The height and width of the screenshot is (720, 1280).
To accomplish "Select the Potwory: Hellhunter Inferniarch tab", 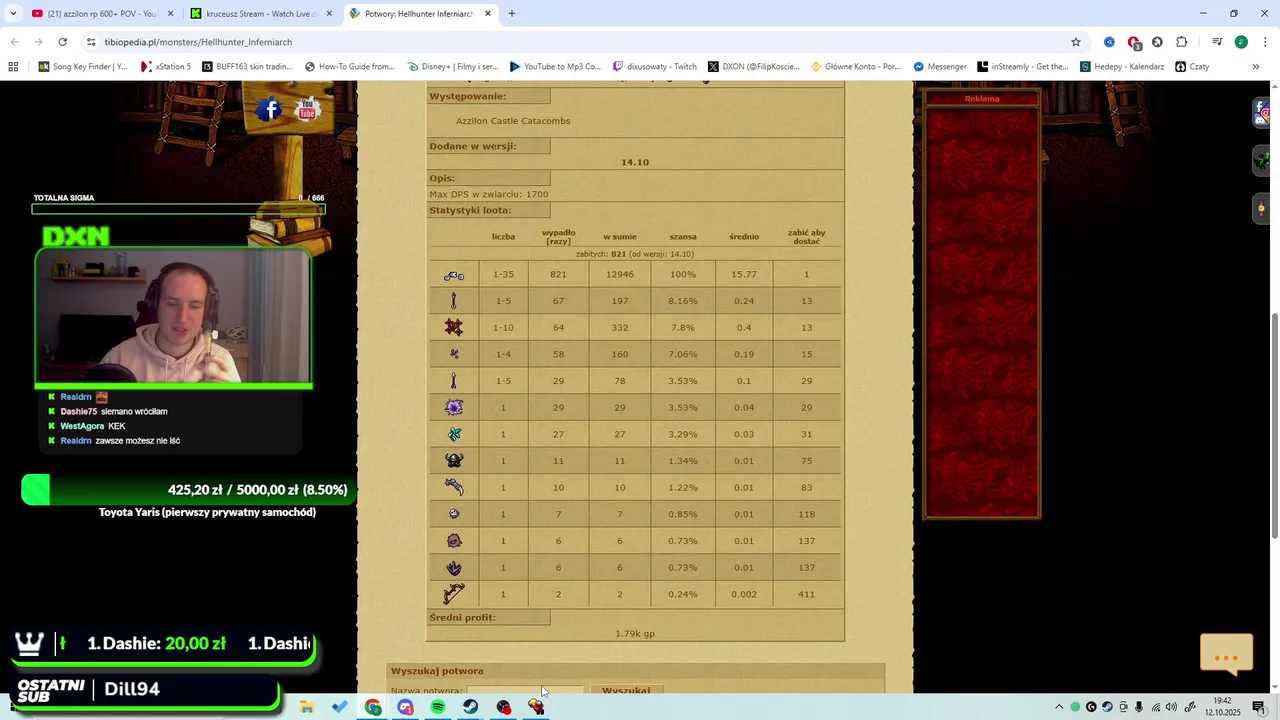I will [x=420, y=14].
